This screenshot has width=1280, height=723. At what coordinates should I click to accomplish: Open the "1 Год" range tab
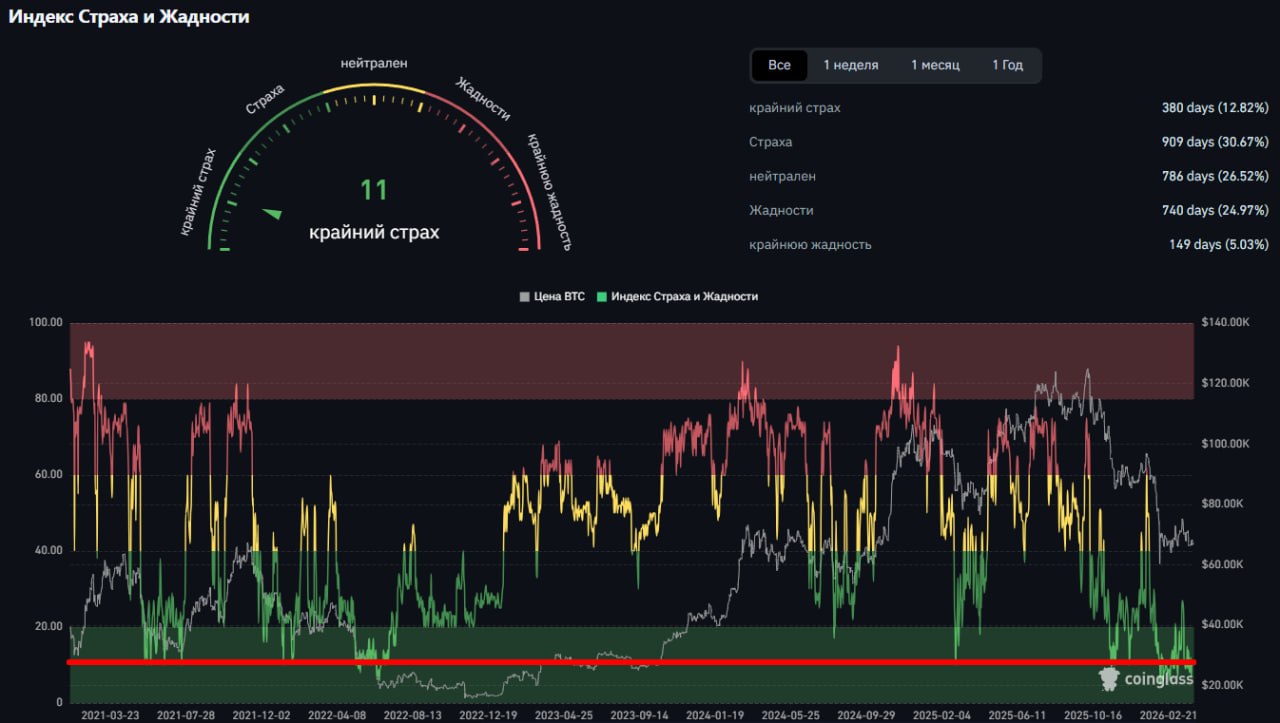(1007, 65)
